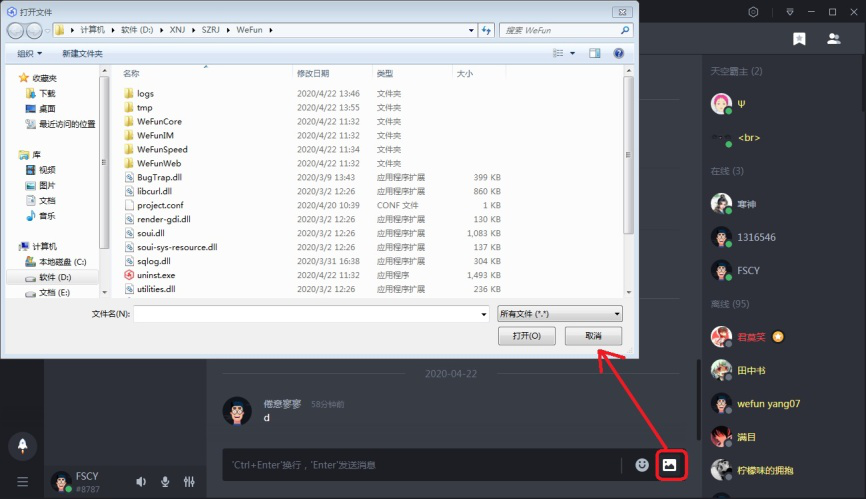This screenshot has height=499, width=866.
Task: Mute the speaker in user panel
Action: pyautogui.click(x=141, y=482)
